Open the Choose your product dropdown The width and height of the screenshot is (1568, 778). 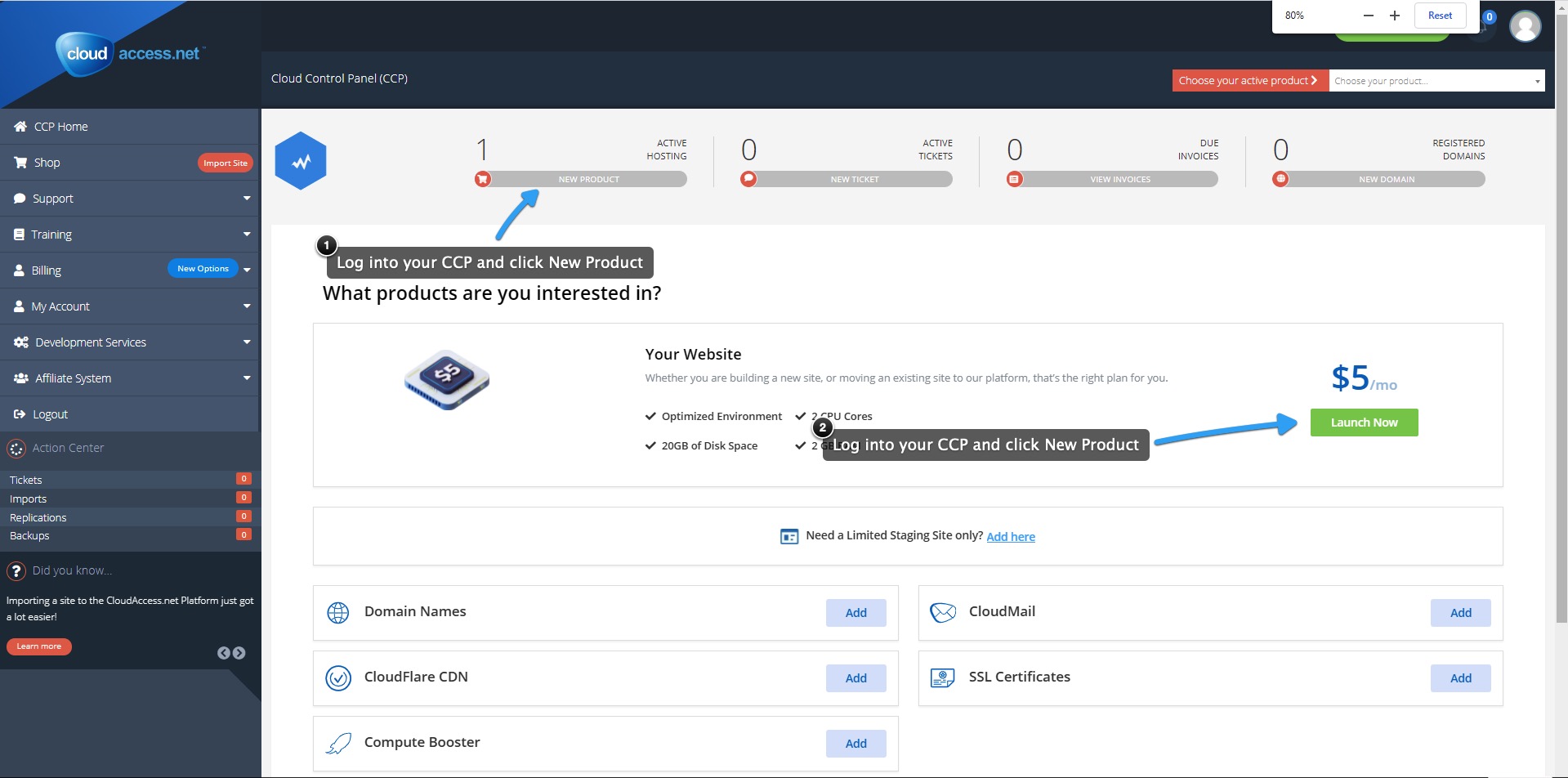[1436, 81]
